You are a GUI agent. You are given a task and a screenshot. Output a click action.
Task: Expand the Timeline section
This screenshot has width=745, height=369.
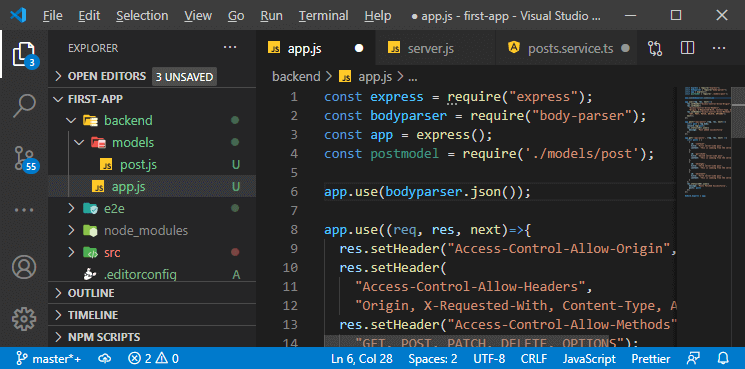(152, 315)
